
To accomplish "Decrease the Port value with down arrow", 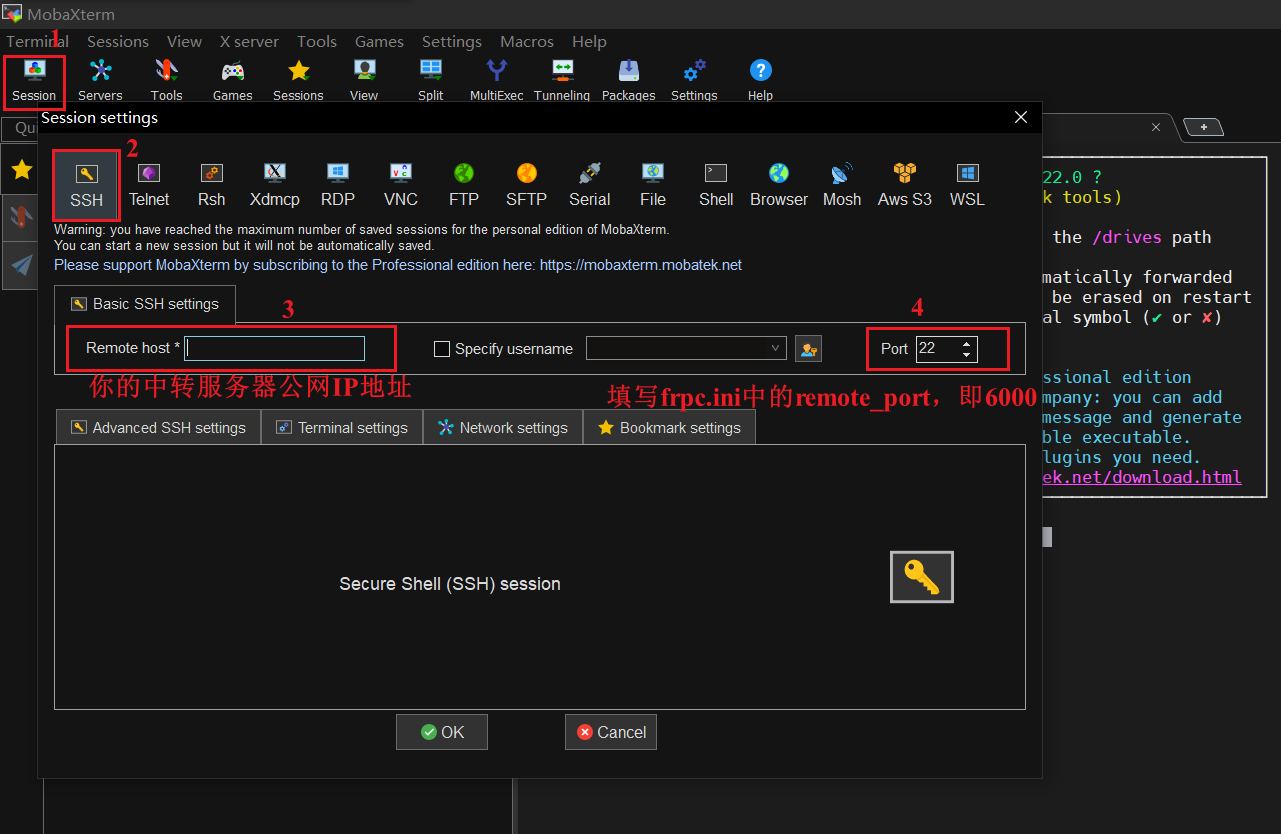I will pyautogui.click(x=966, y=355).
